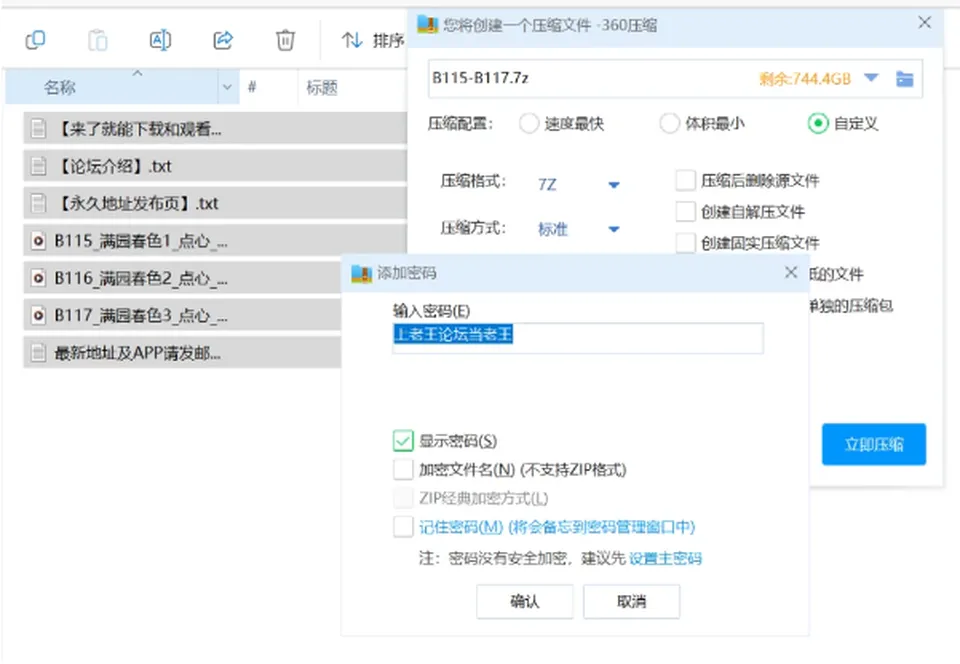Uncheck the 显示密码(S) checkbox

[x=403, y=441]
